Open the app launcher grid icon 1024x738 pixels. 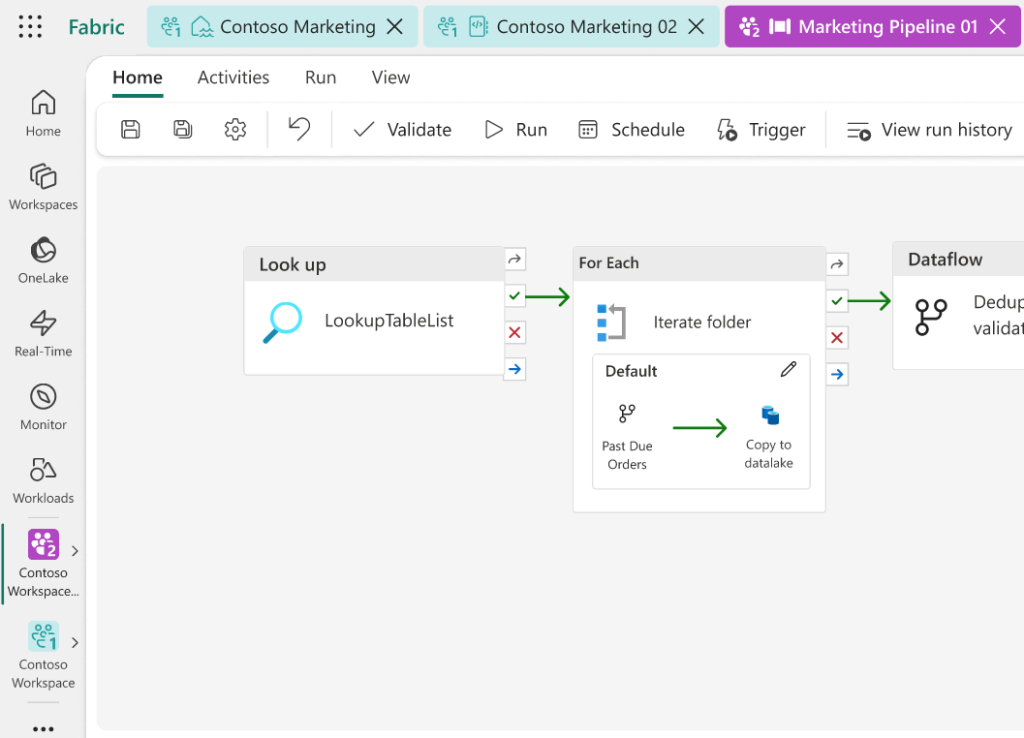(x=30, y=27)
